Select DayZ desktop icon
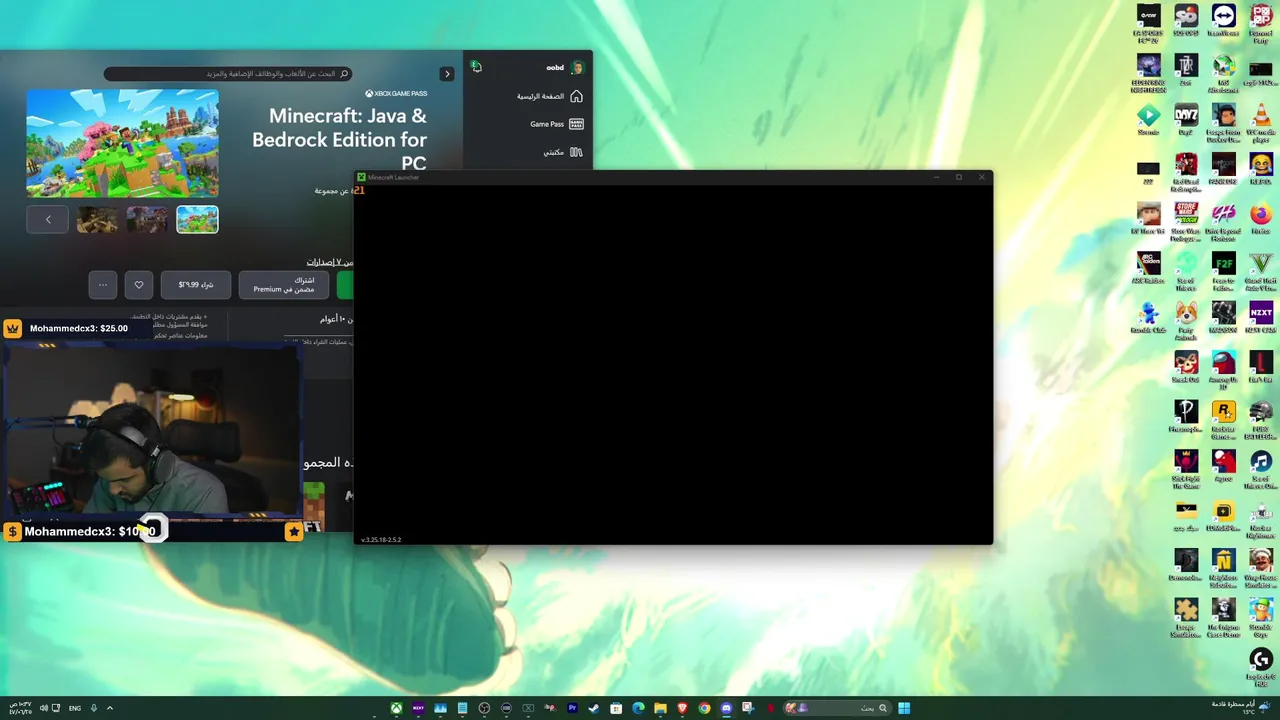 click(x=1186, y=120)
